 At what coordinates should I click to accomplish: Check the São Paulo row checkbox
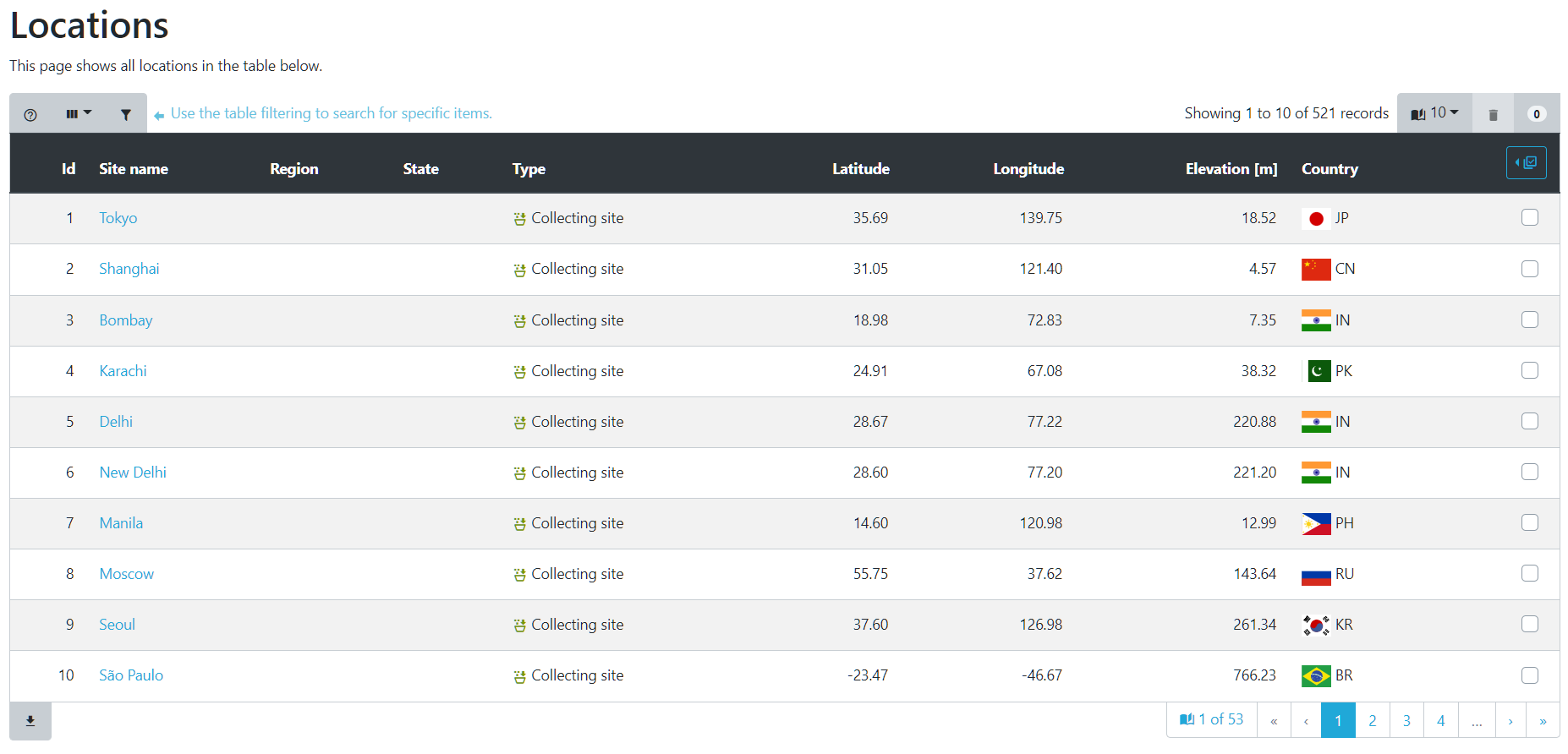point(1529,675)
